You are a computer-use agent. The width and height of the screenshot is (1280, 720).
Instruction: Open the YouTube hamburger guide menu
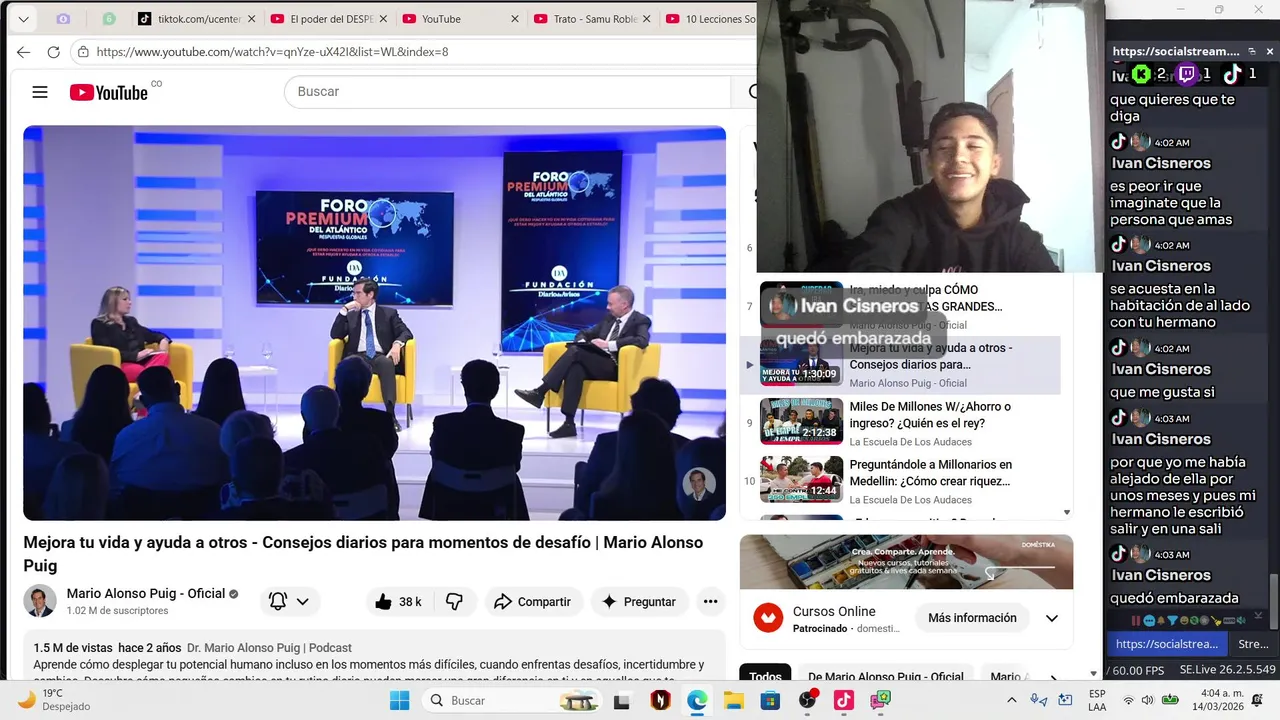[x=40, y=92]
